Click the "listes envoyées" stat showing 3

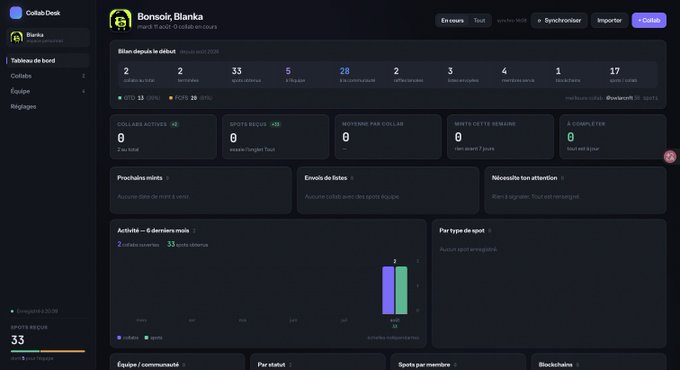(x=470, y=75)
